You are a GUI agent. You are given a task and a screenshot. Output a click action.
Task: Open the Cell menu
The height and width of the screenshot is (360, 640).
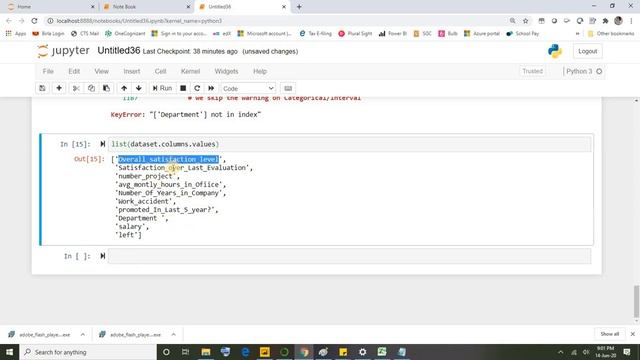160,71
